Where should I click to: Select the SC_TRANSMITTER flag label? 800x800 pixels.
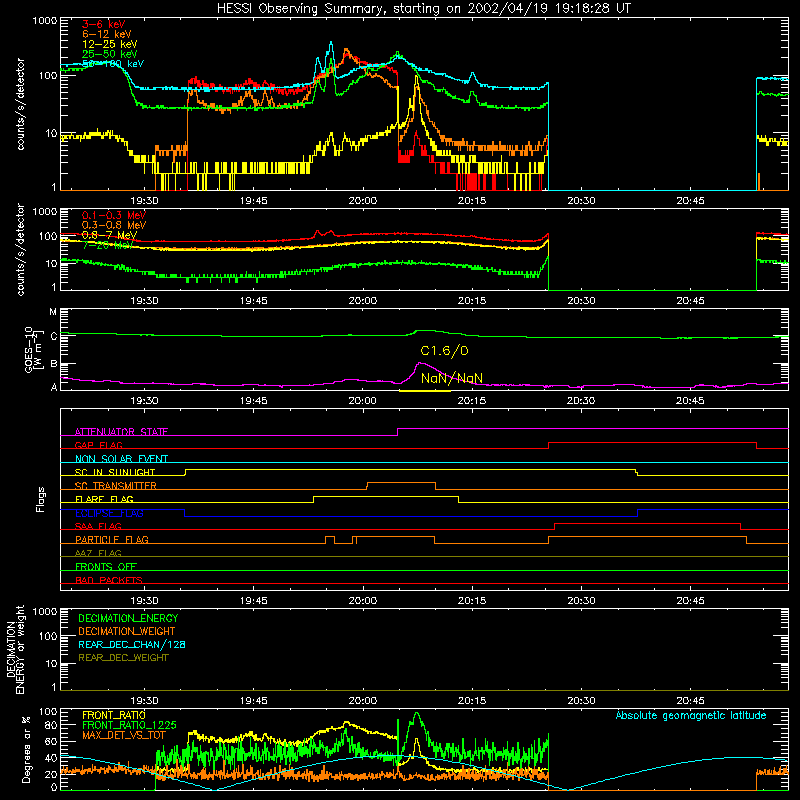click(x=116, y=485)
